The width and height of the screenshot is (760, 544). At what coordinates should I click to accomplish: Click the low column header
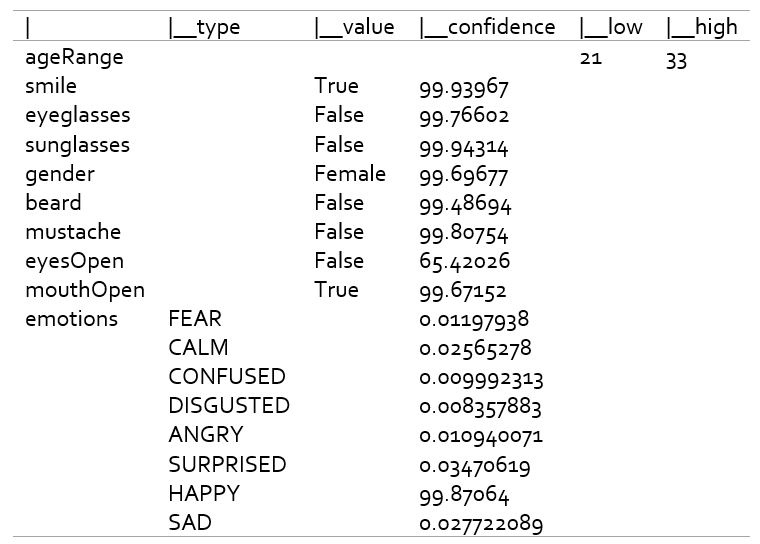(x=611, y=27)
